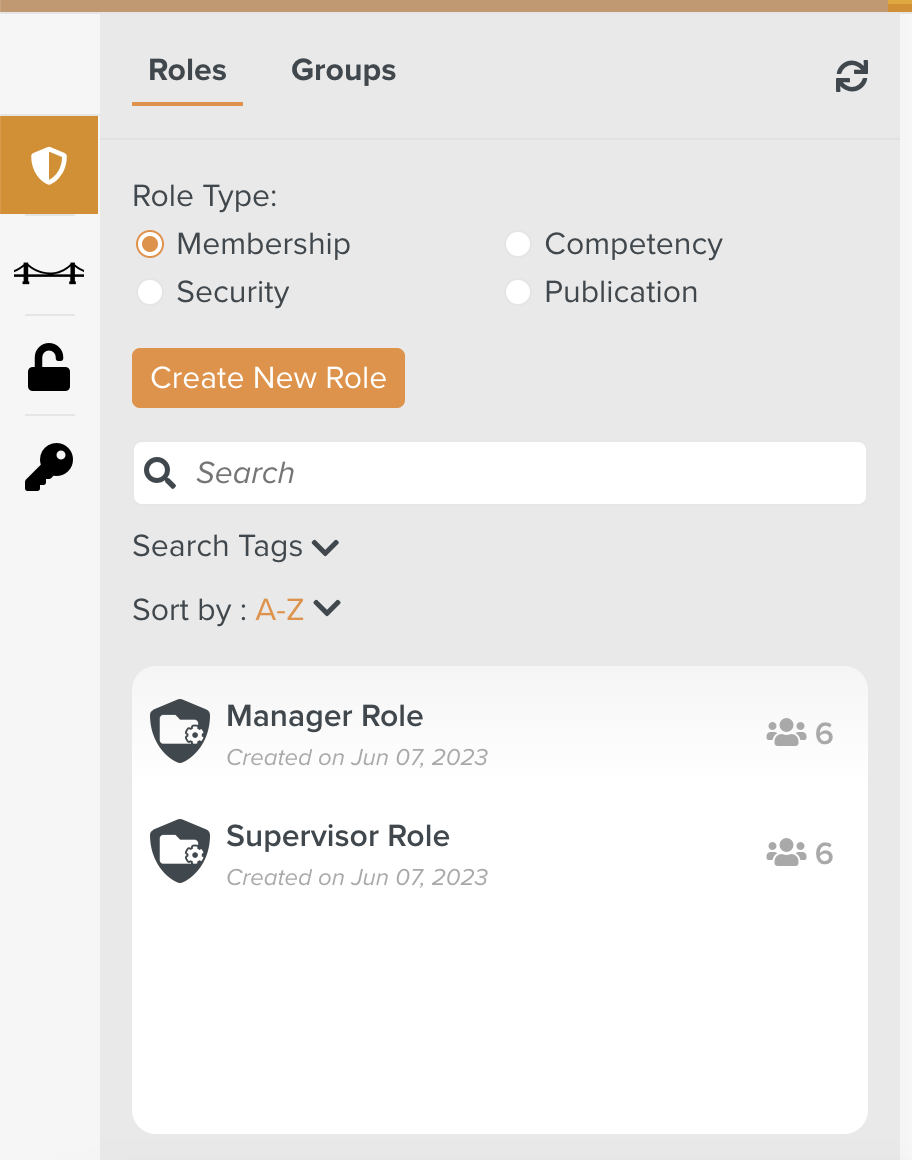Screen dimensions: 912x1160
Task: Select the Competency role type
Action: pyautogui.click(x=518, y=244)
